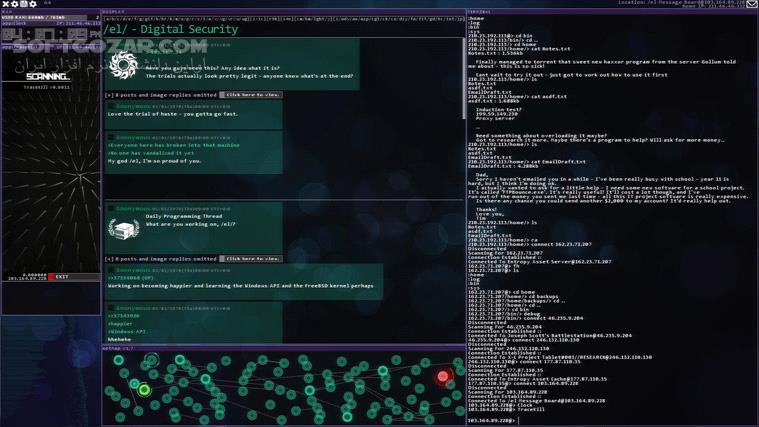
Task: Click the '>>37343886' quote link
Action: click(x=123, y=316)
